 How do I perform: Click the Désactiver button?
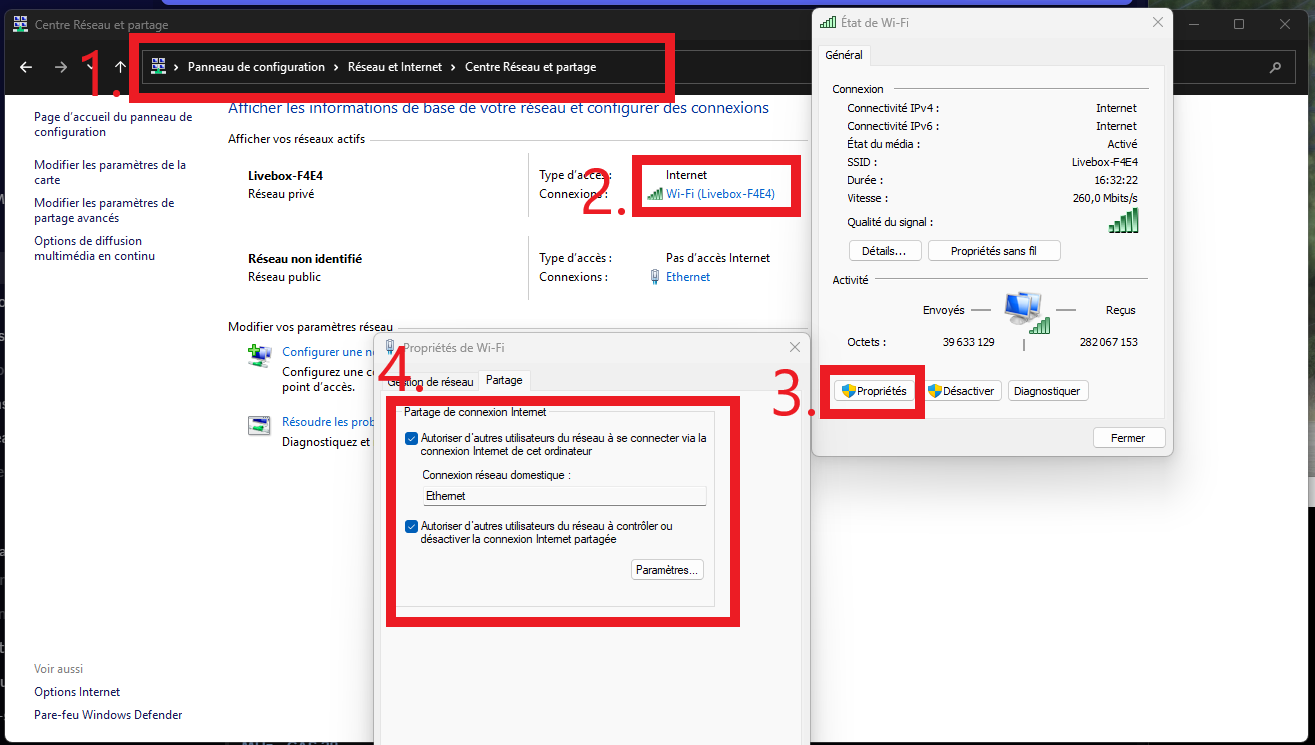[961, 391]
